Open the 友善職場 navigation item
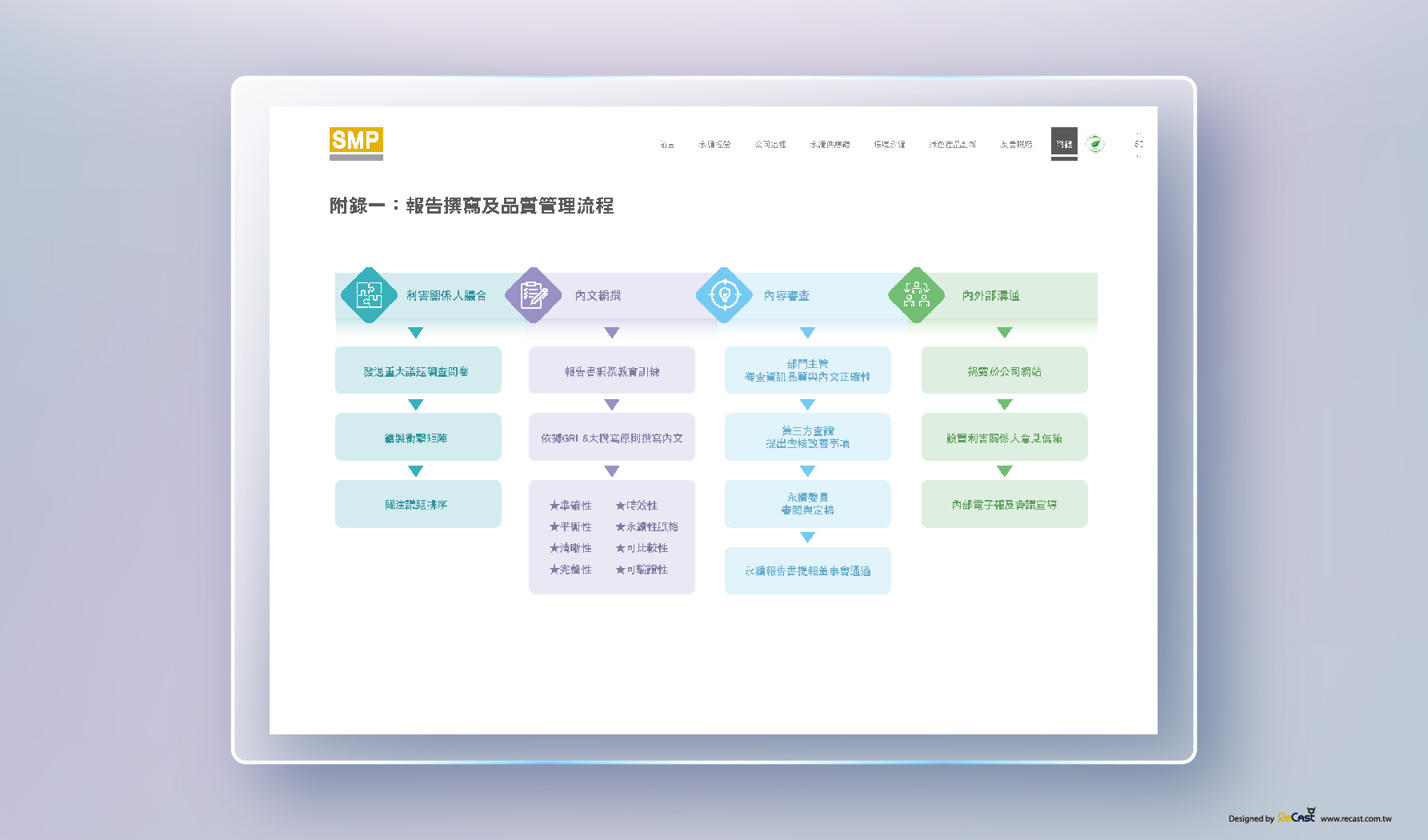The width and height of the screenshot is (1428, 840). pyautogui.click(x=1016, y=145)
